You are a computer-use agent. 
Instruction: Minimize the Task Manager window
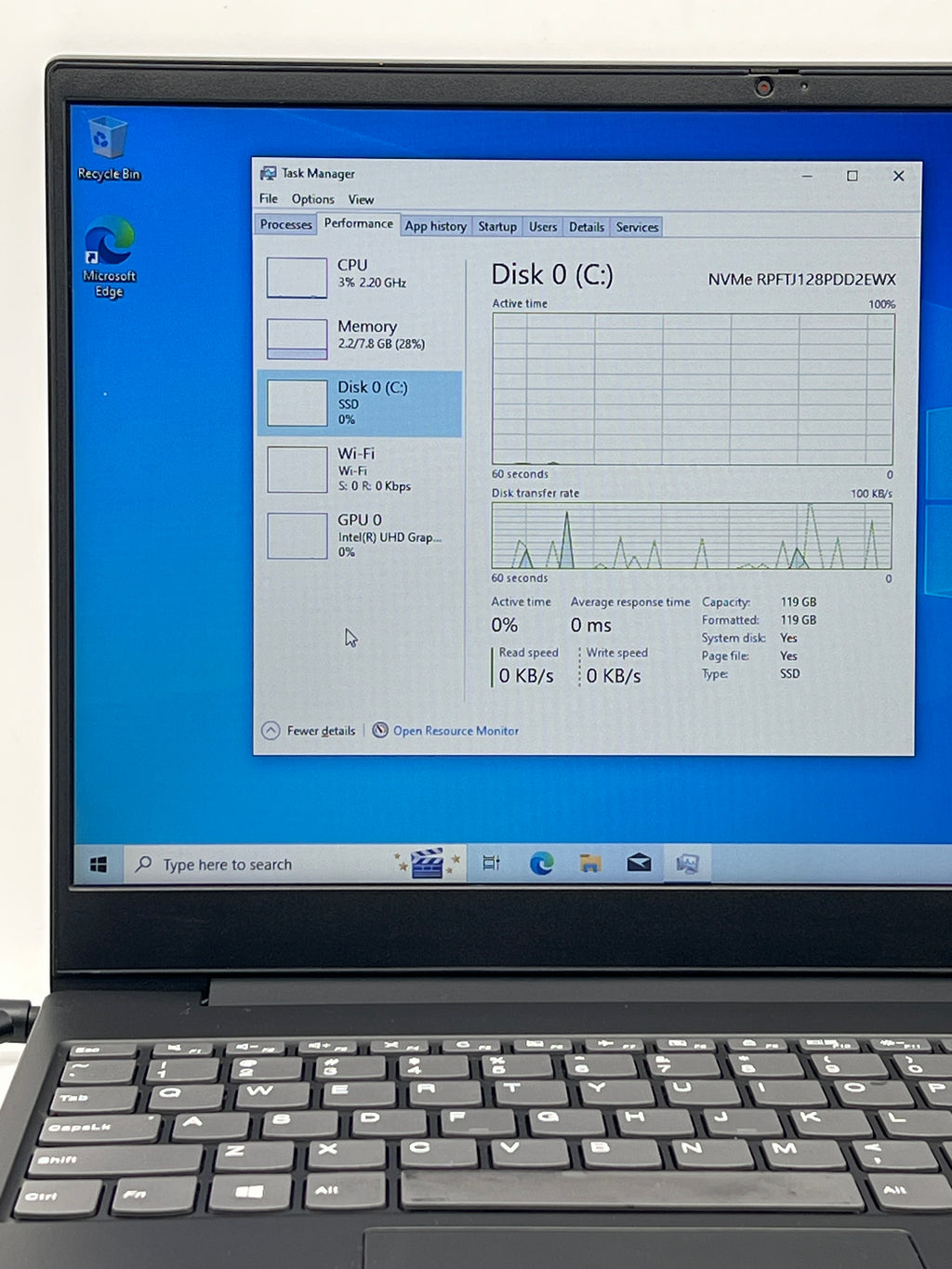807,175
